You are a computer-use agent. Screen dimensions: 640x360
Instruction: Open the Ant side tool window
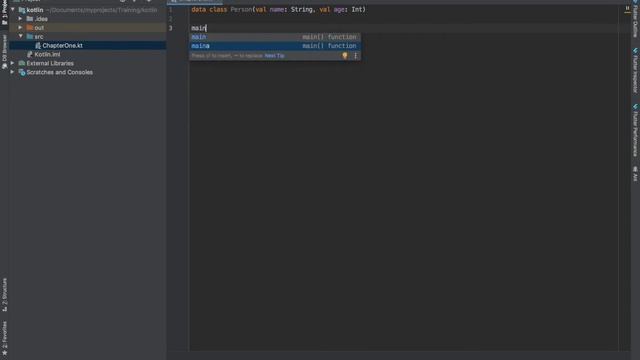635,173
